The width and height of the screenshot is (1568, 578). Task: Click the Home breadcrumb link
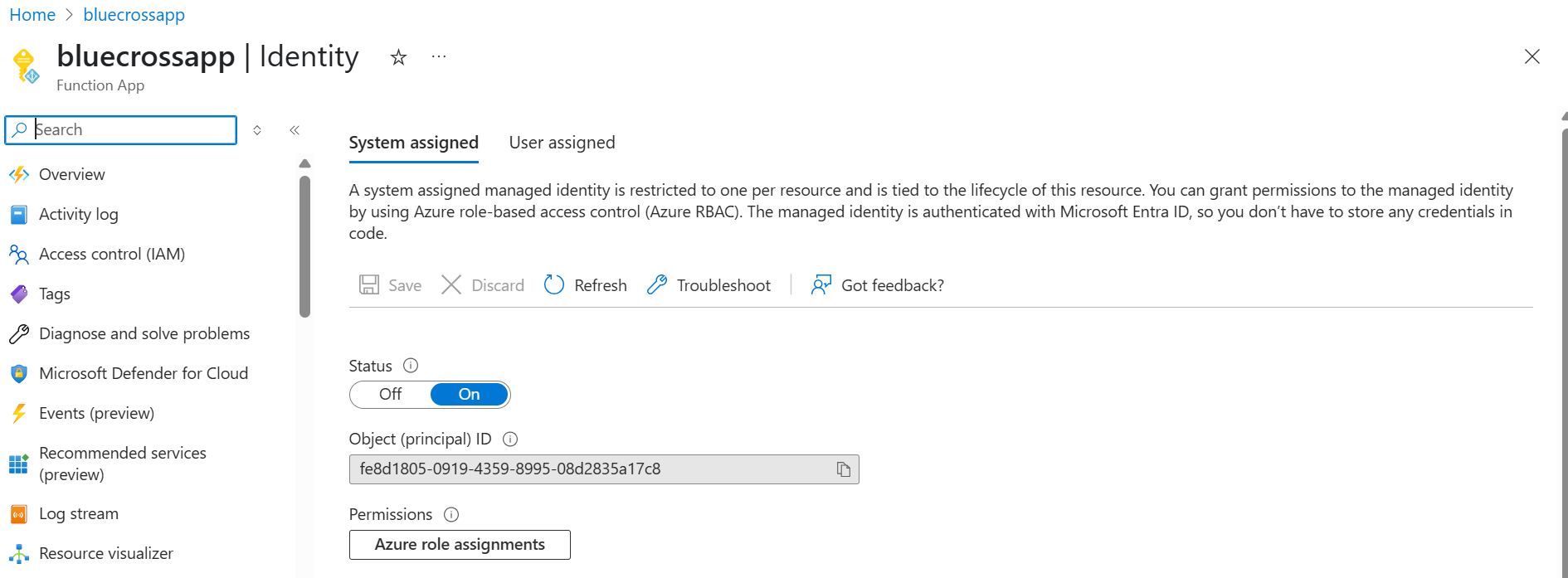pos(32,15)
